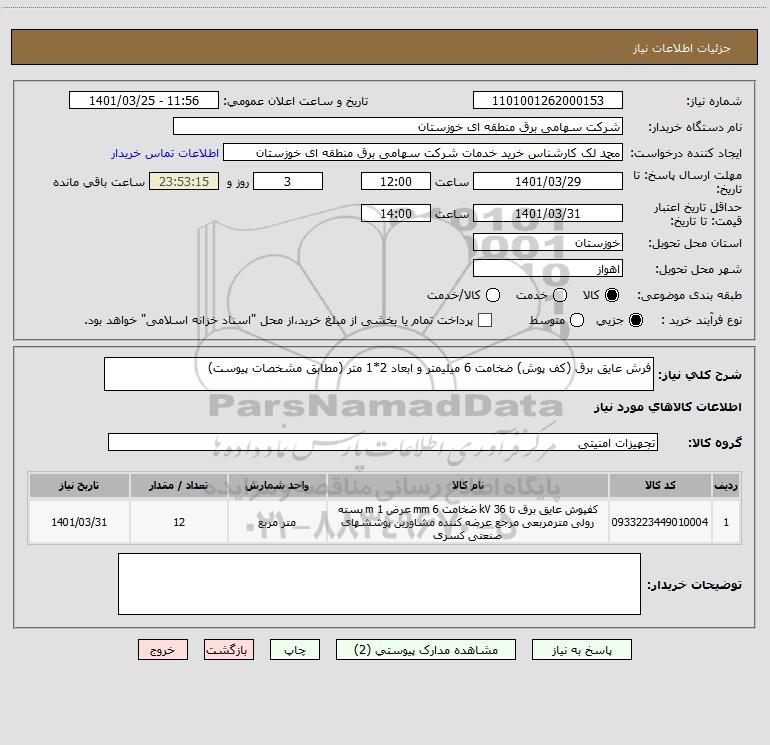
Task: Click the نام کالا column header
Action: [468, 486]
